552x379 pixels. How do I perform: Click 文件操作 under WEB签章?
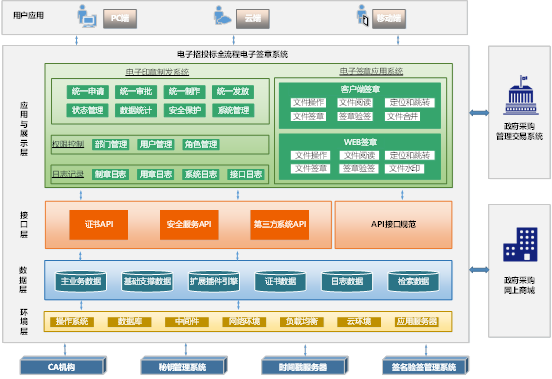click(310, 156)
